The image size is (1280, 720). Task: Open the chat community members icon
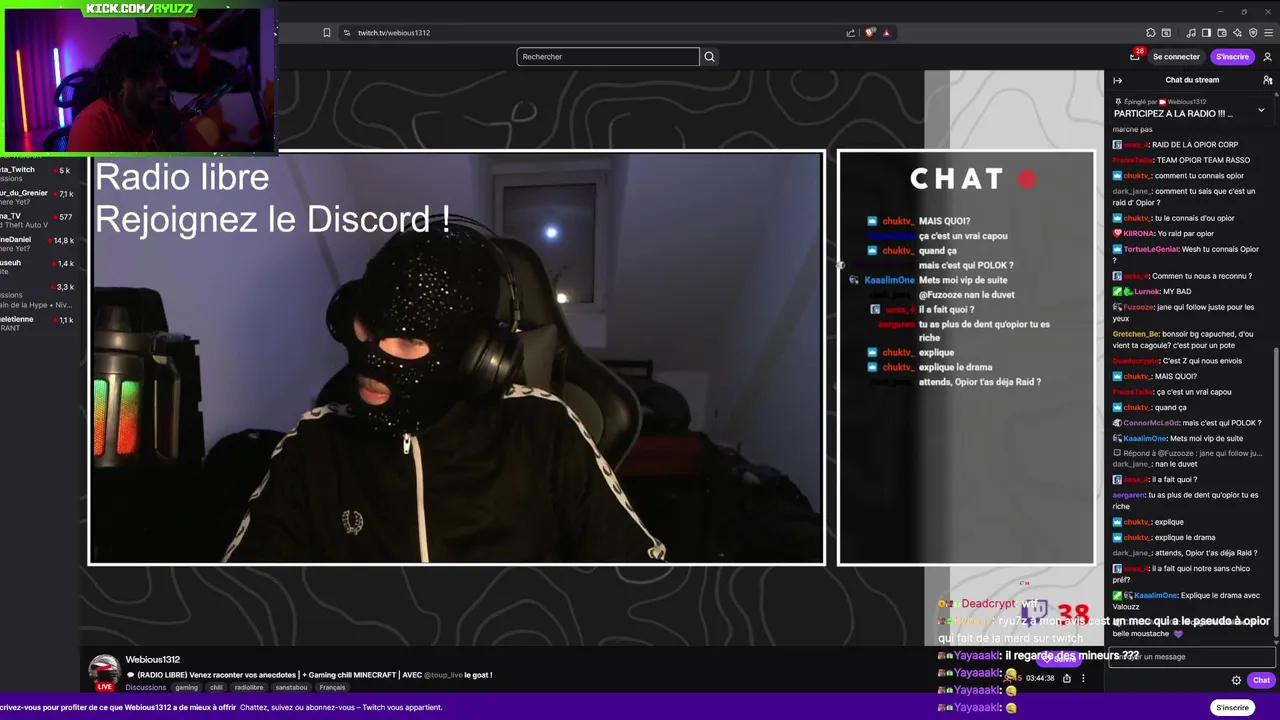(x=1267, y=80)
